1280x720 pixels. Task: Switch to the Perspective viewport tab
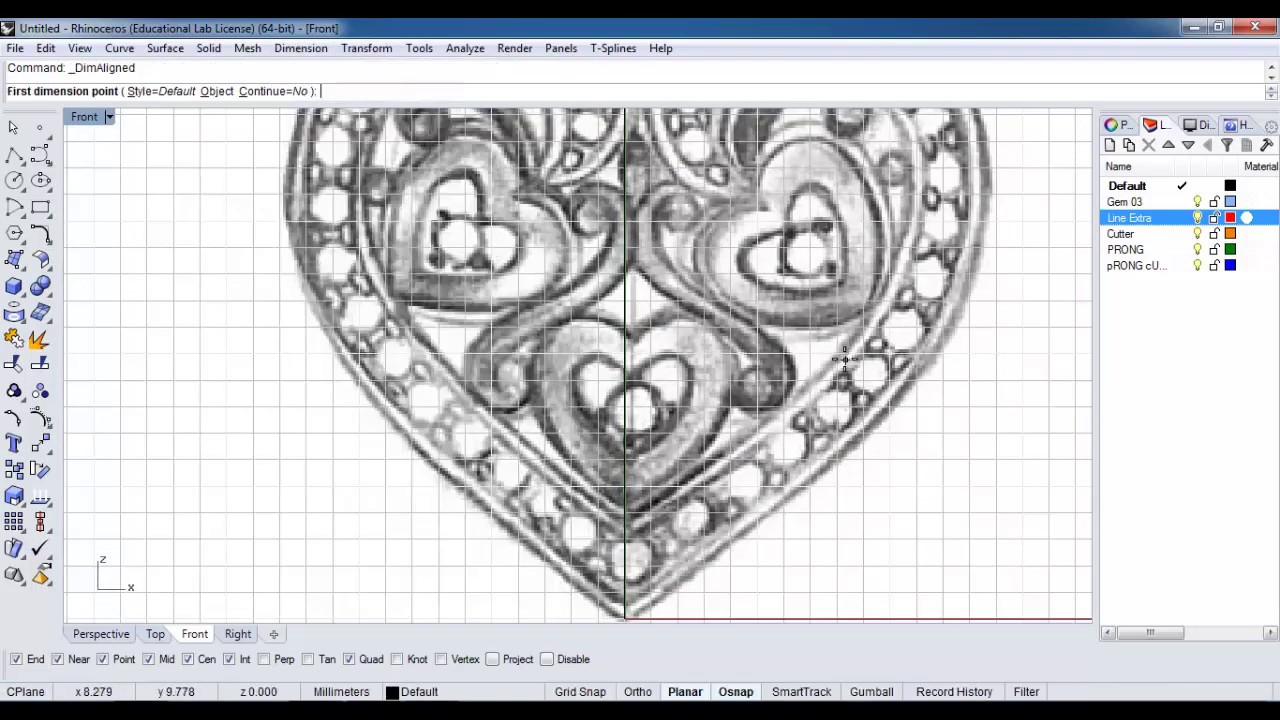(x=101, y=634)
